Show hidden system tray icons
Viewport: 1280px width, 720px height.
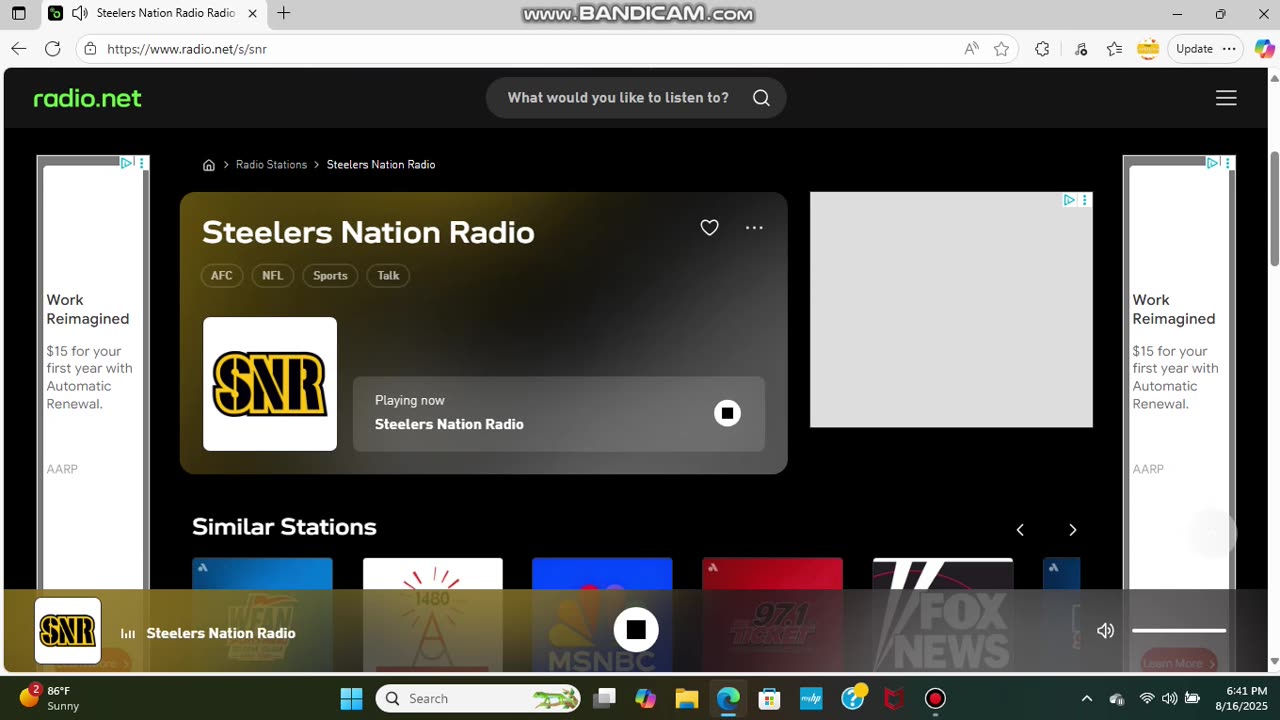(x=1087, y=698)
